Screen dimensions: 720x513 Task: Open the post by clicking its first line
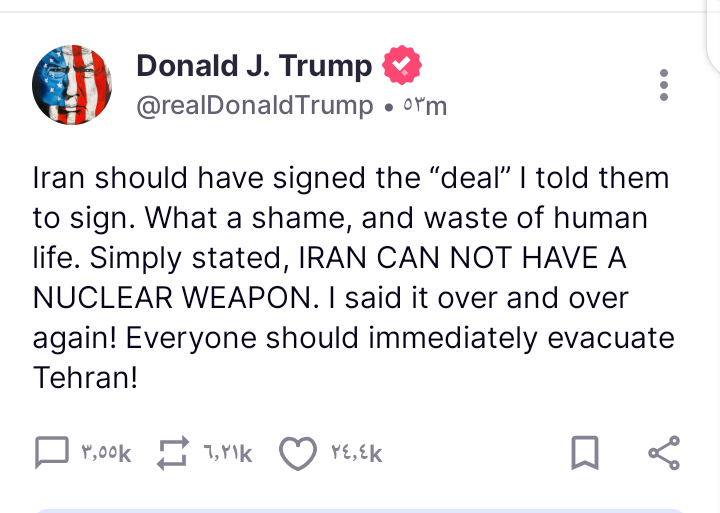point(351,178)
